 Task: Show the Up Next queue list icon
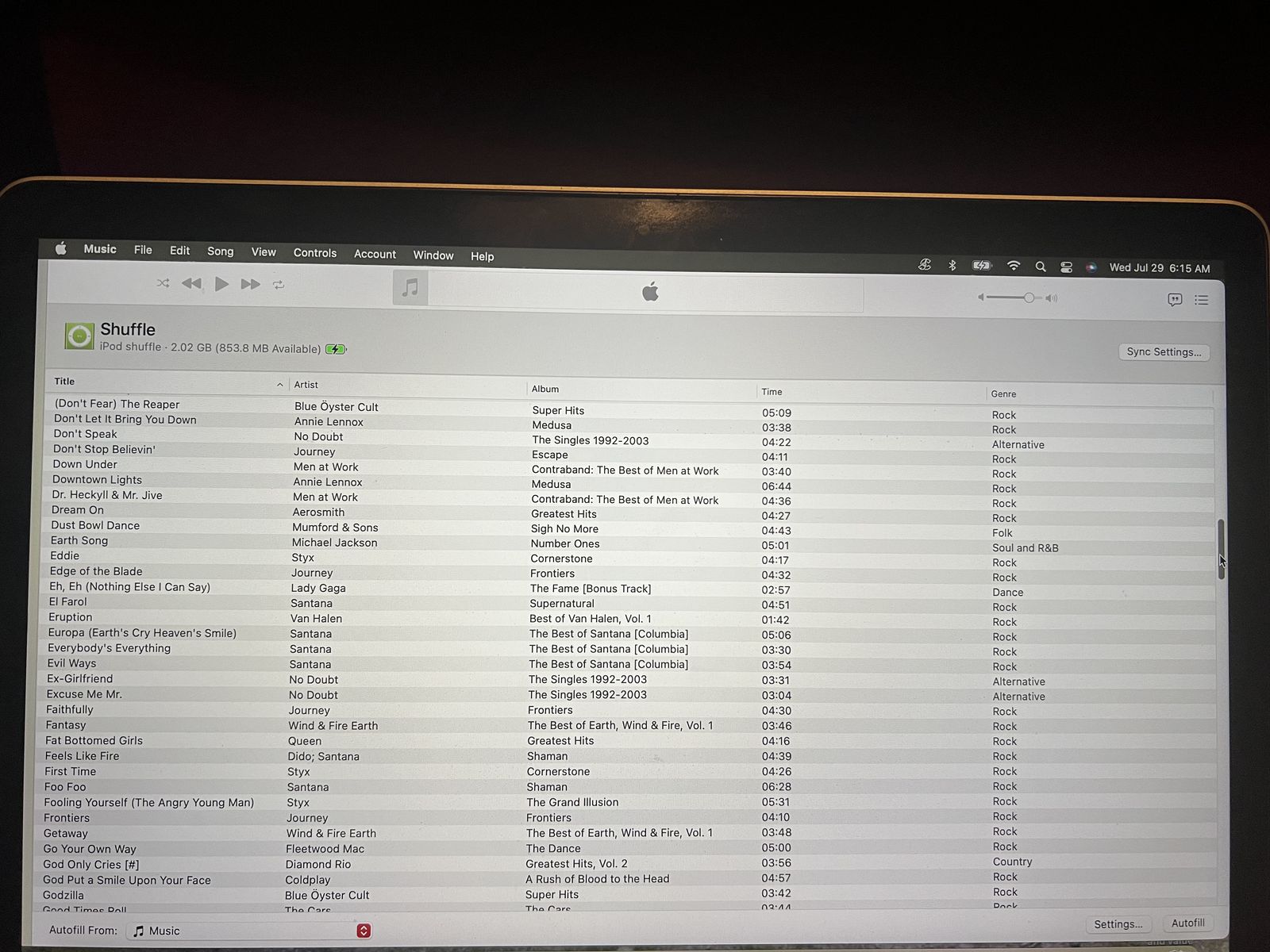1202,300
